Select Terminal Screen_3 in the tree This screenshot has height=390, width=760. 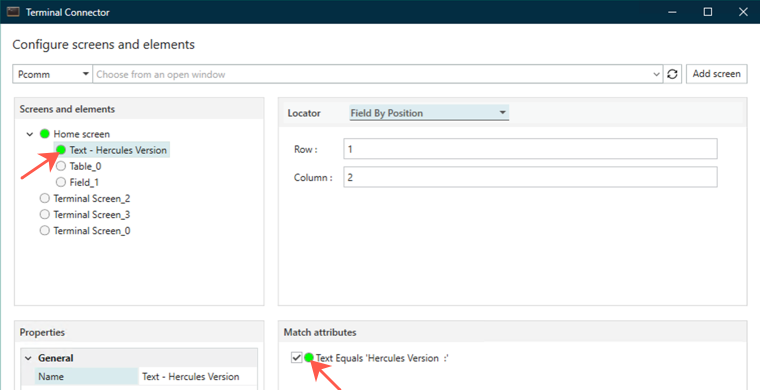[x=92, y=214]
